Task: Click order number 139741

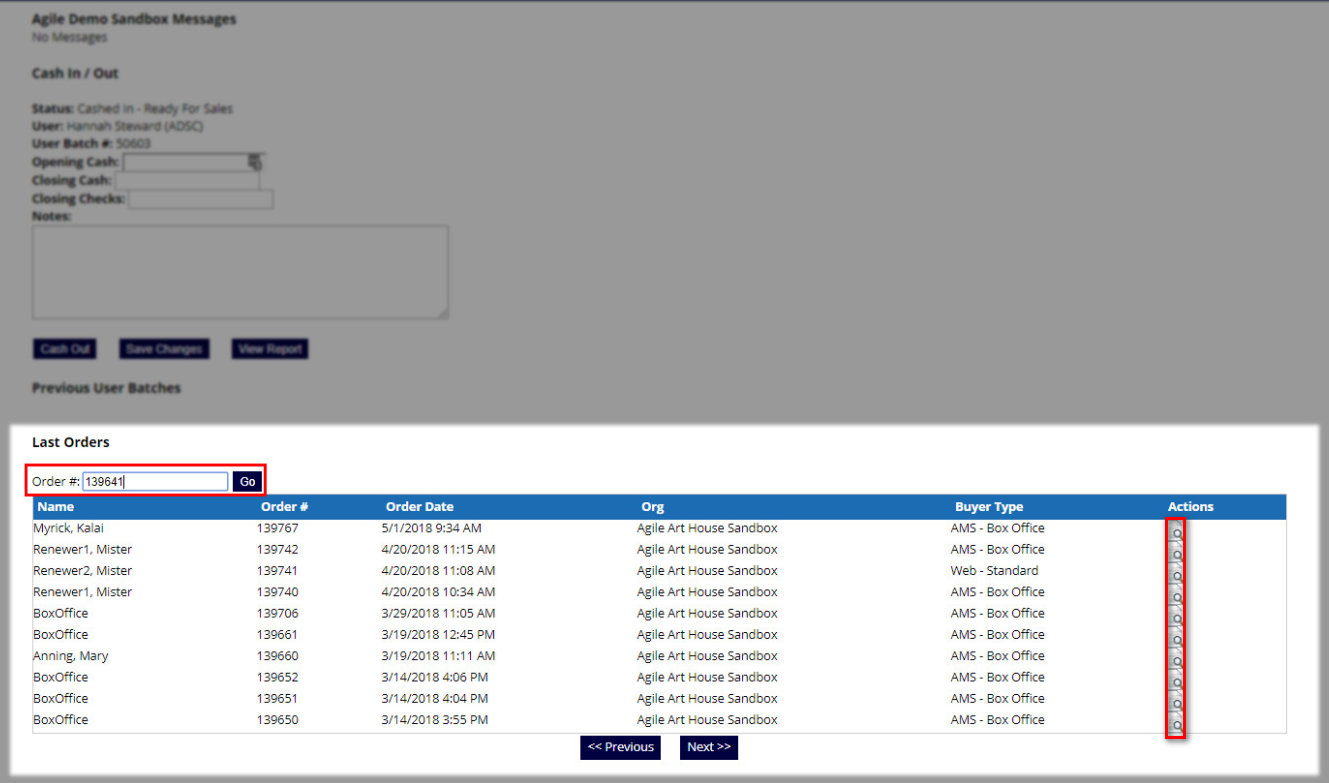Action: point(278,571)
